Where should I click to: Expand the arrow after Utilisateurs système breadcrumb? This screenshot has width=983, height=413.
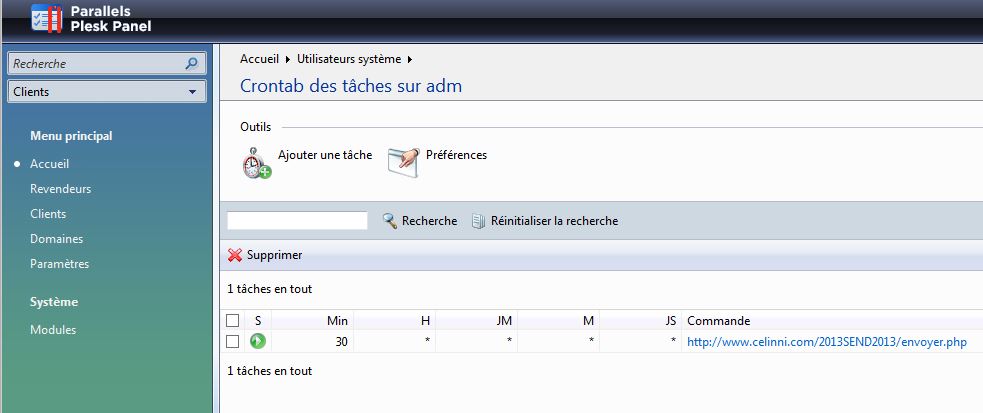pos(410,60)
